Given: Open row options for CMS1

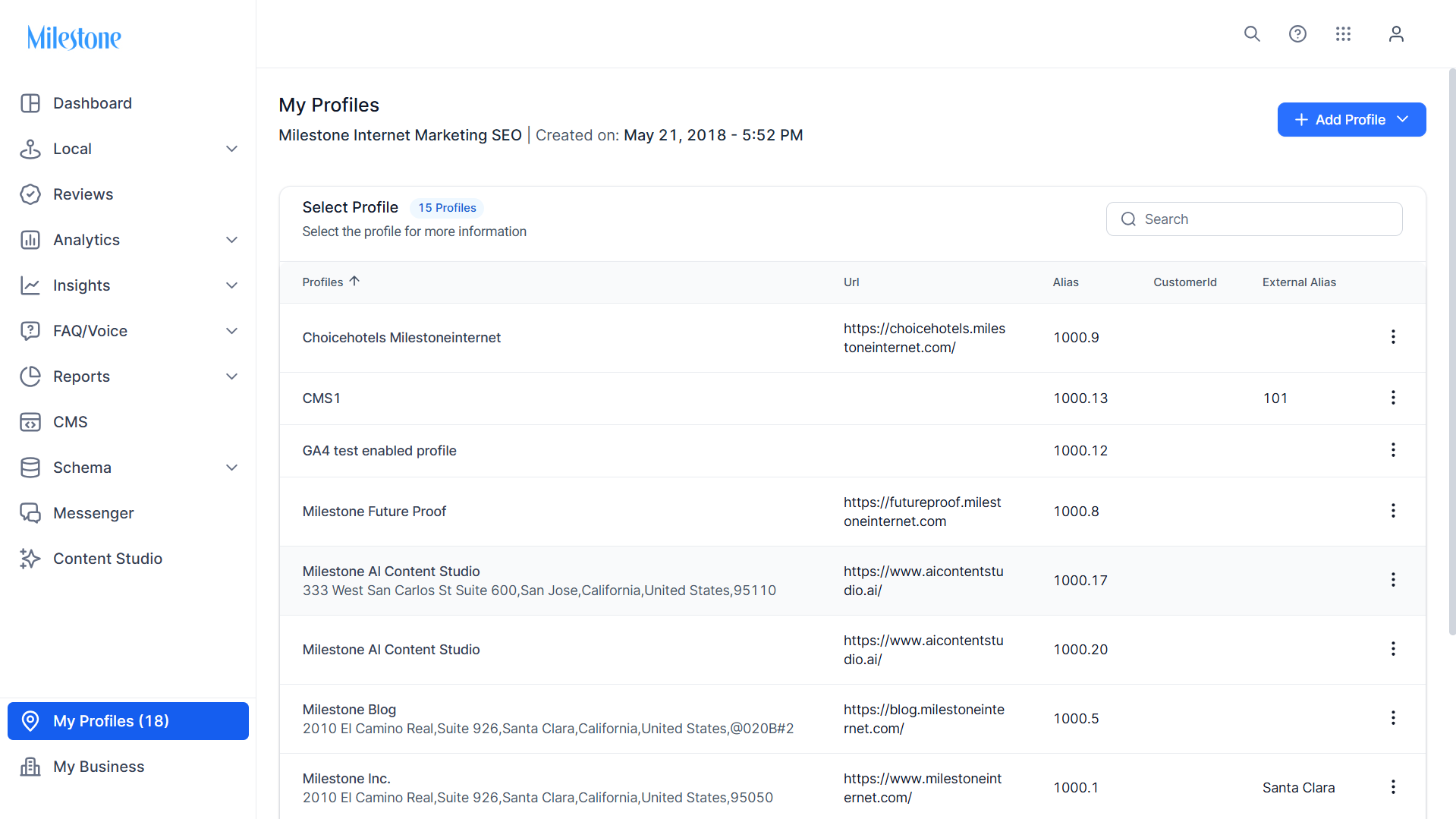Looking at the screenshot, I should [1393, 398].
